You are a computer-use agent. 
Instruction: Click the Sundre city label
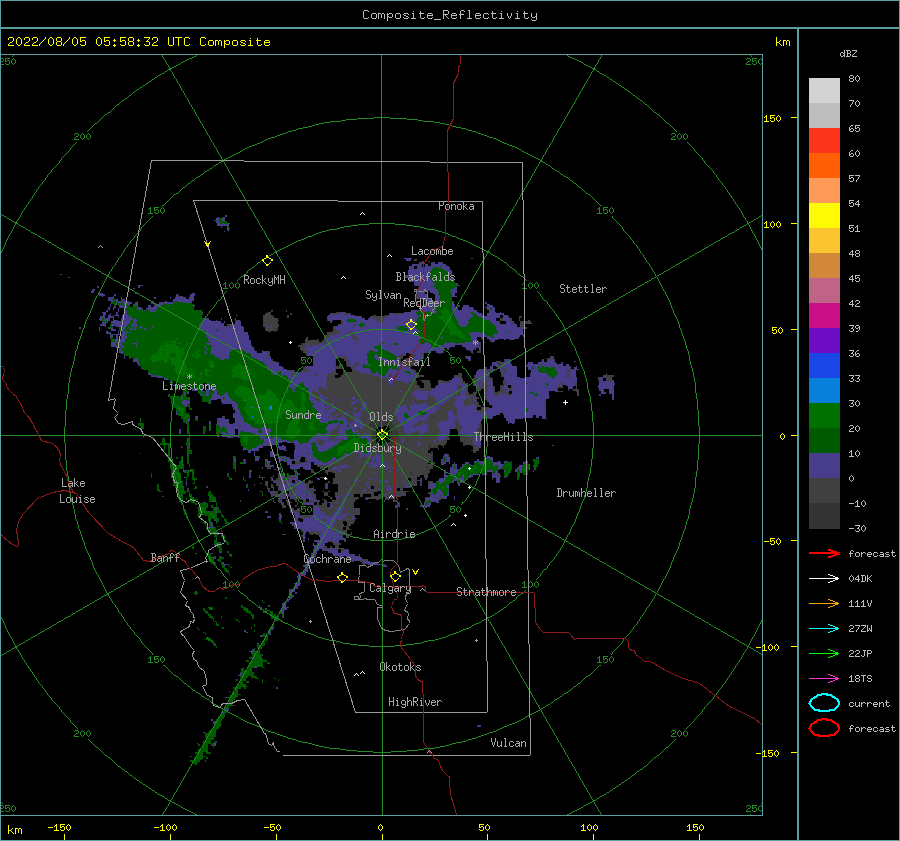(x=303, y=415)
